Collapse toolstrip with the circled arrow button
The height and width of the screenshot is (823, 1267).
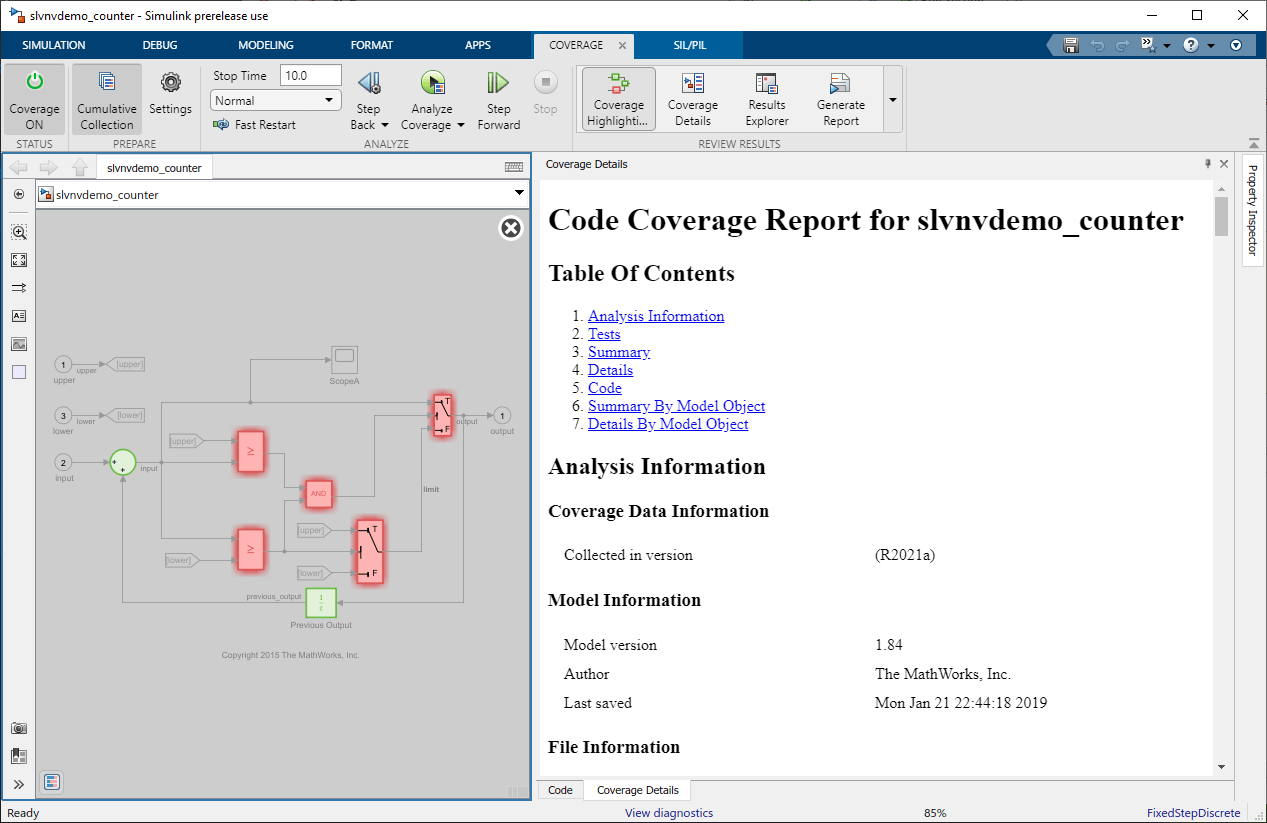pyautogui.click(x=1236, y=45)
